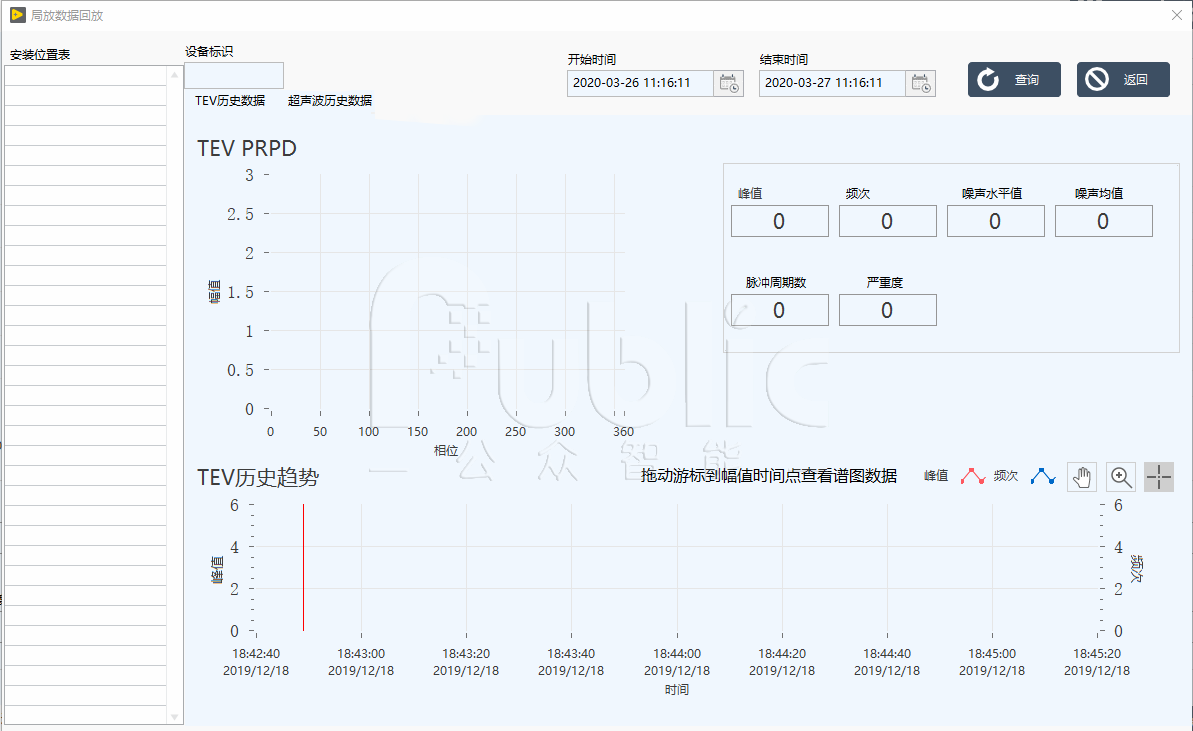
Task: Click the end time field showing 2020-03-27
Action: 832,83
